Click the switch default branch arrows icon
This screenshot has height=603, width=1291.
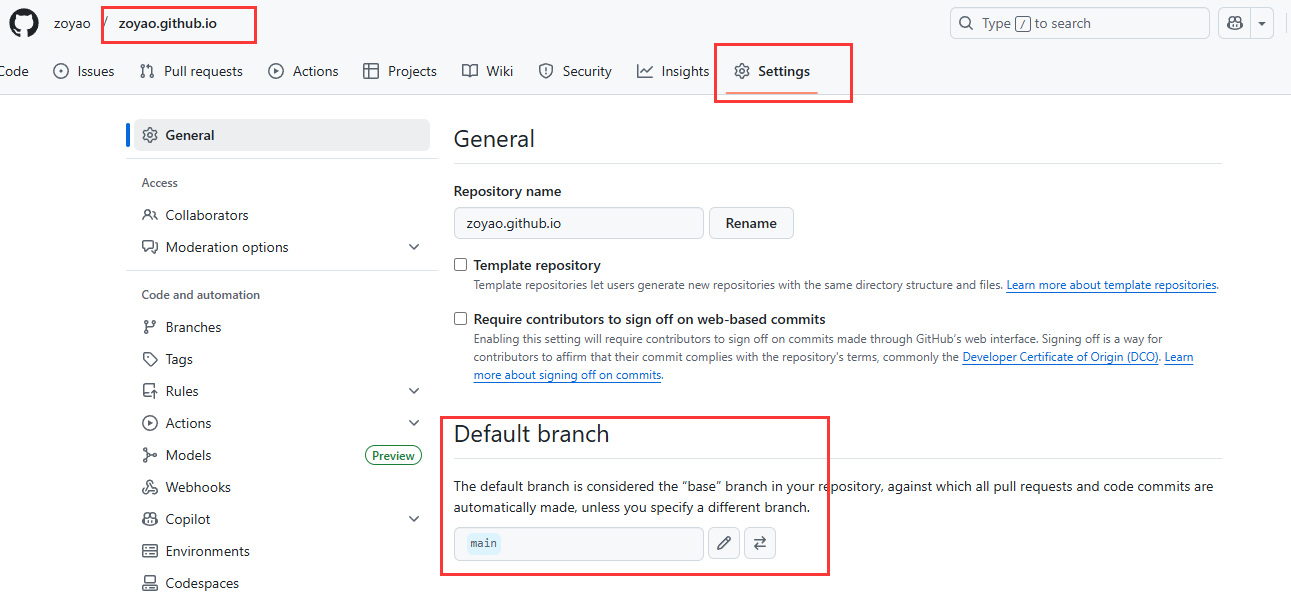(x=760, y=543)
